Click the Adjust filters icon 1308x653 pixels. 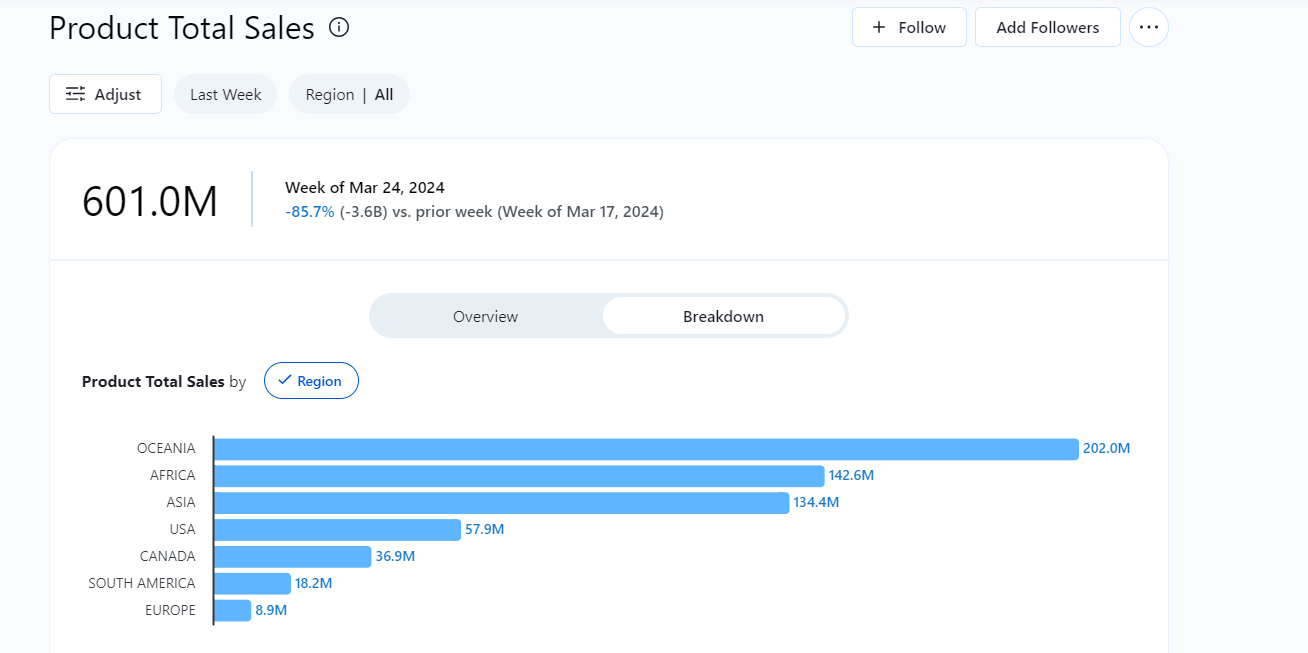click(x=75, y=93)
